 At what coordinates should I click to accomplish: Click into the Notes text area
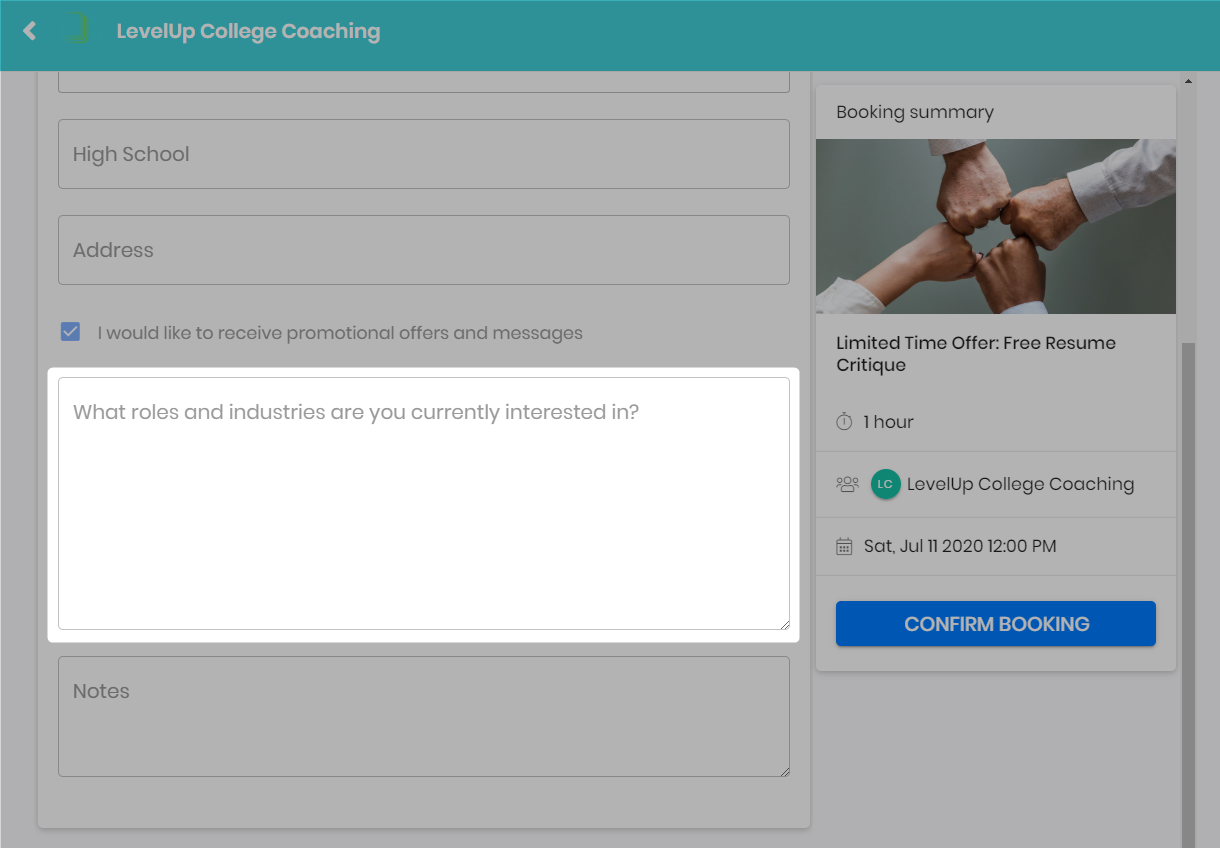[424, 716]
